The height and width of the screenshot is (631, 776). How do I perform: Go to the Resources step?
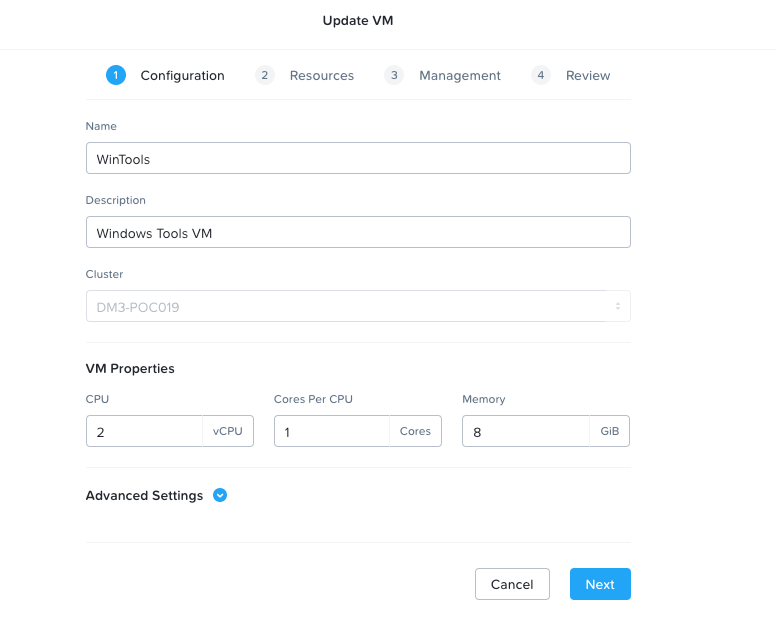pyautogui.click(x=321, y=75)
